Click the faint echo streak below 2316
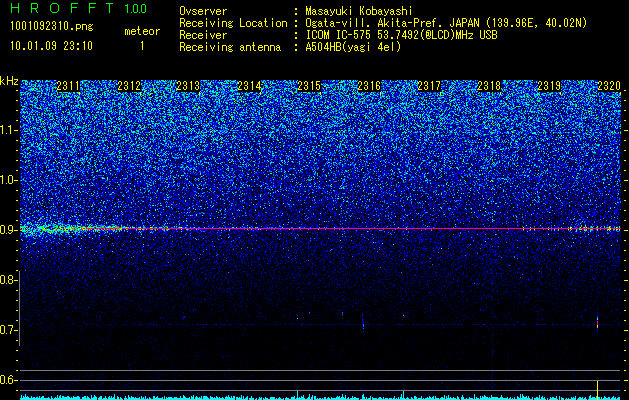629x400 pixels. pos(363,323)
